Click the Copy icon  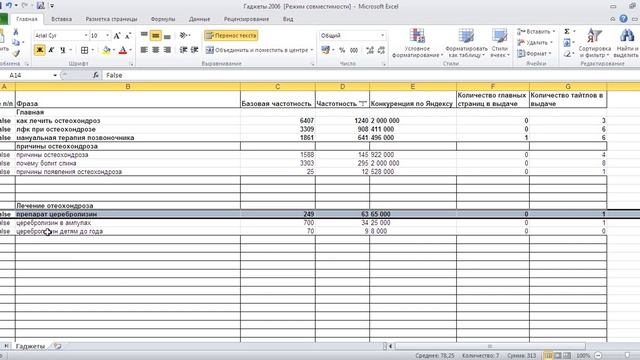pyautogui.click(x=16, y=42)
